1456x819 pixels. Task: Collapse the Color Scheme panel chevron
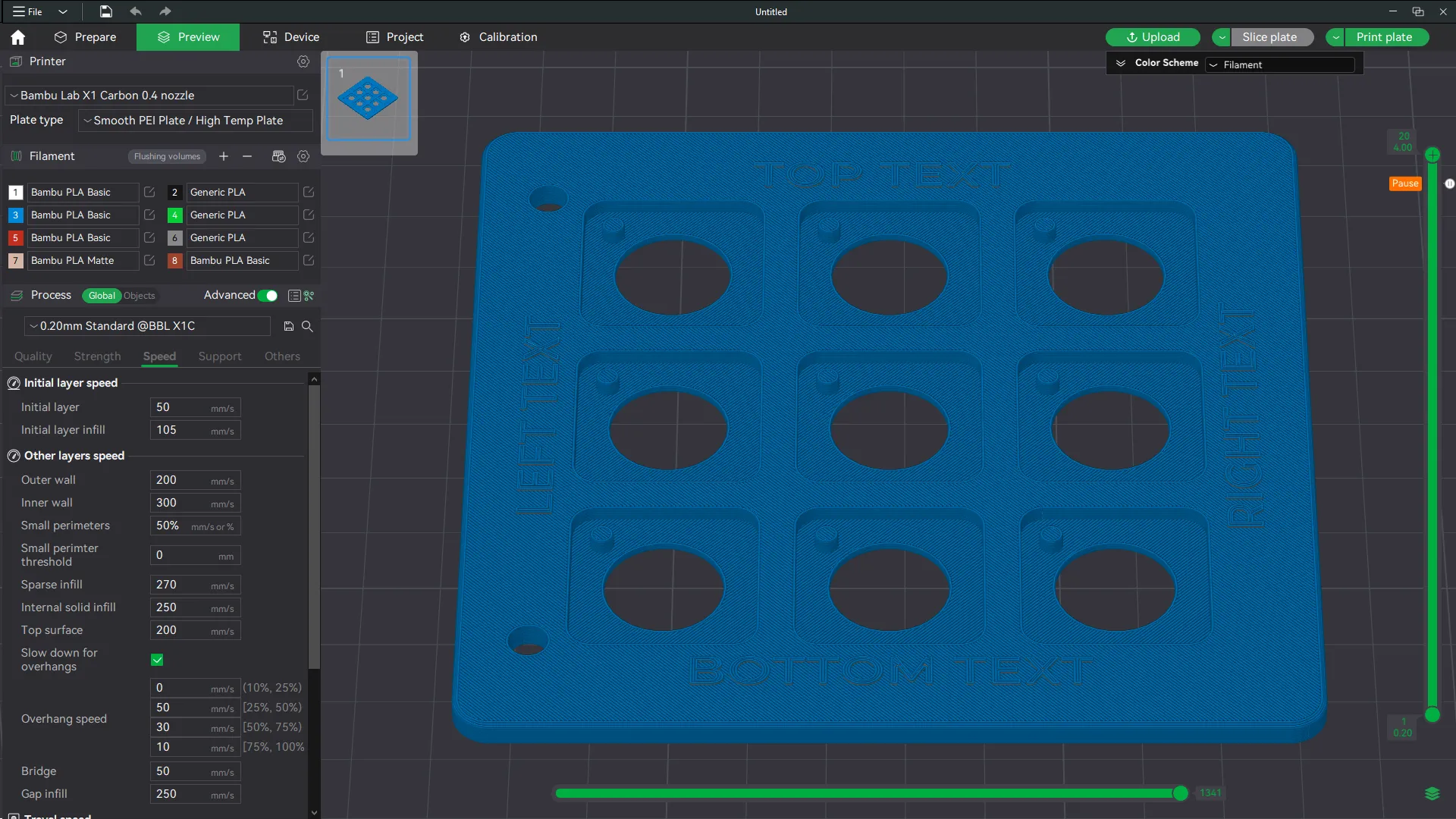(1121, 63)
